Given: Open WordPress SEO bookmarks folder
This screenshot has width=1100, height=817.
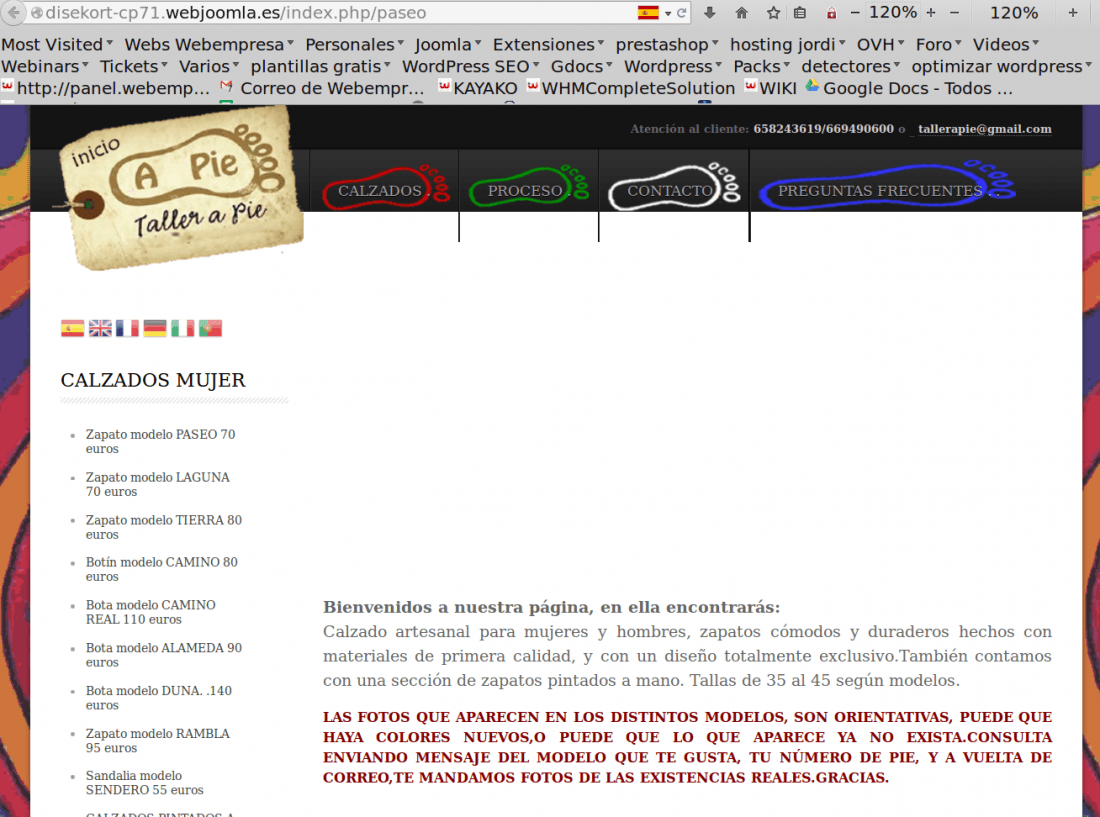Looking at the screenshot, I should (470, 66).
